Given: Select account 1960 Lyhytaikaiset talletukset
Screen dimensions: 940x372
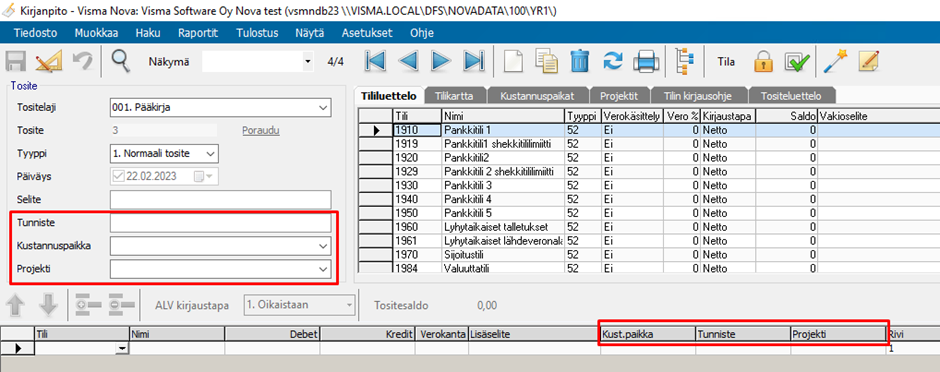Looking at the screenshot, I should click(x=649, y=227).
